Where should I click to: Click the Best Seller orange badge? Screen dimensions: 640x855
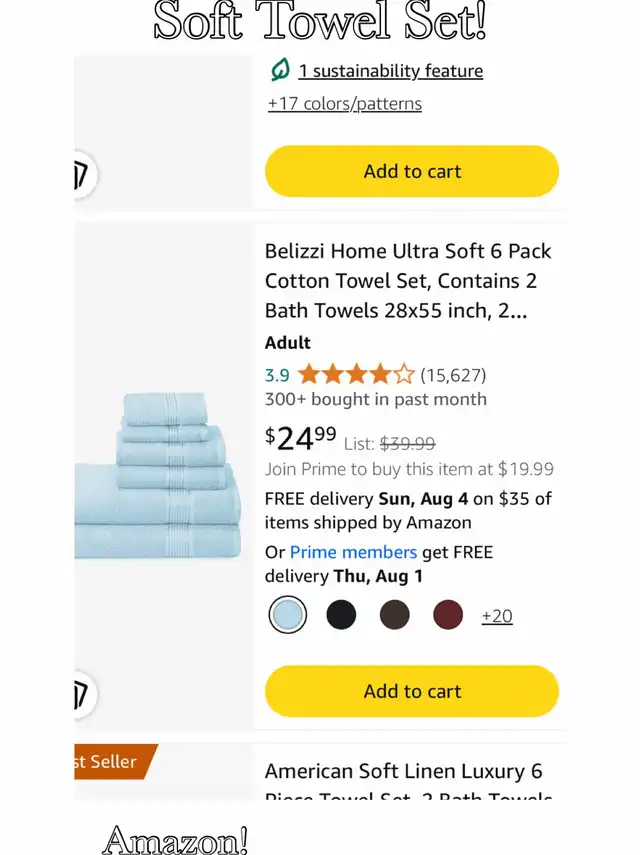[x=113, y=761]
